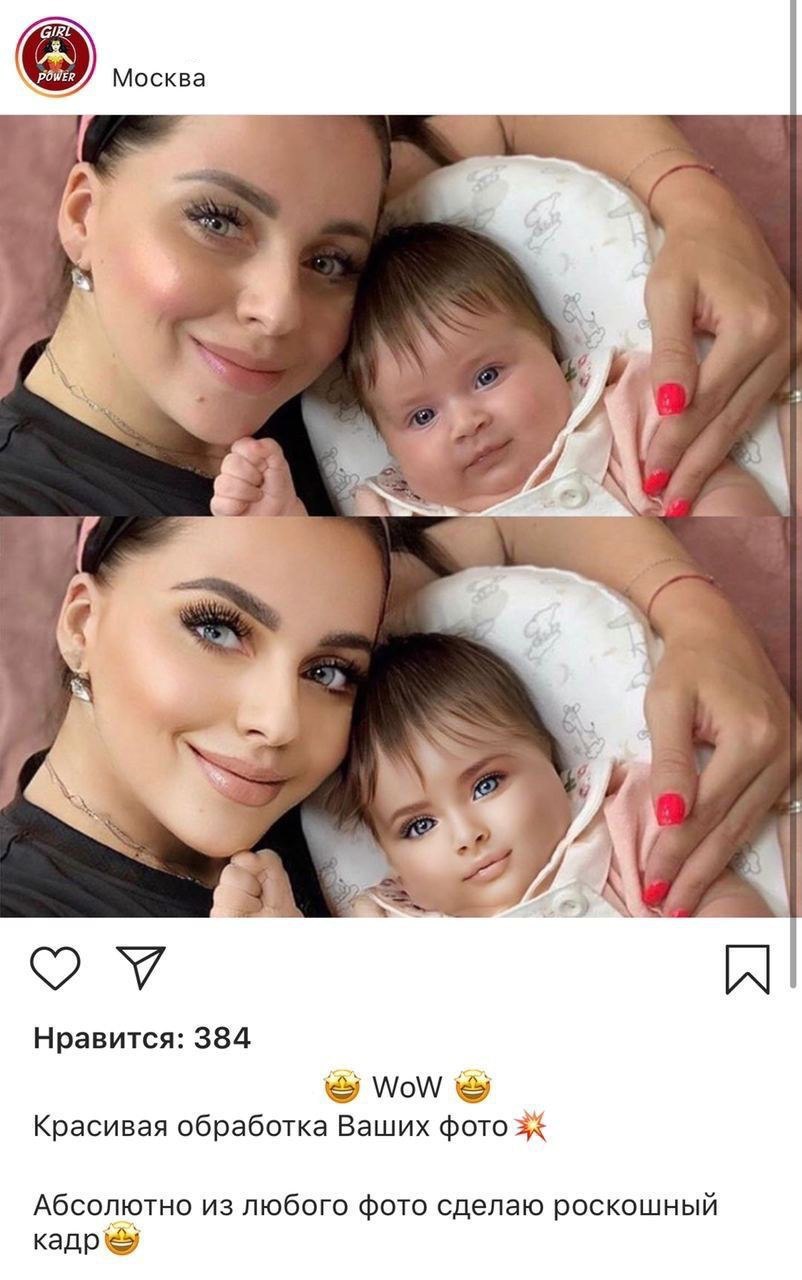
Task: Click the caption line starting with Абсолютно
Action: coord(376,1222)
